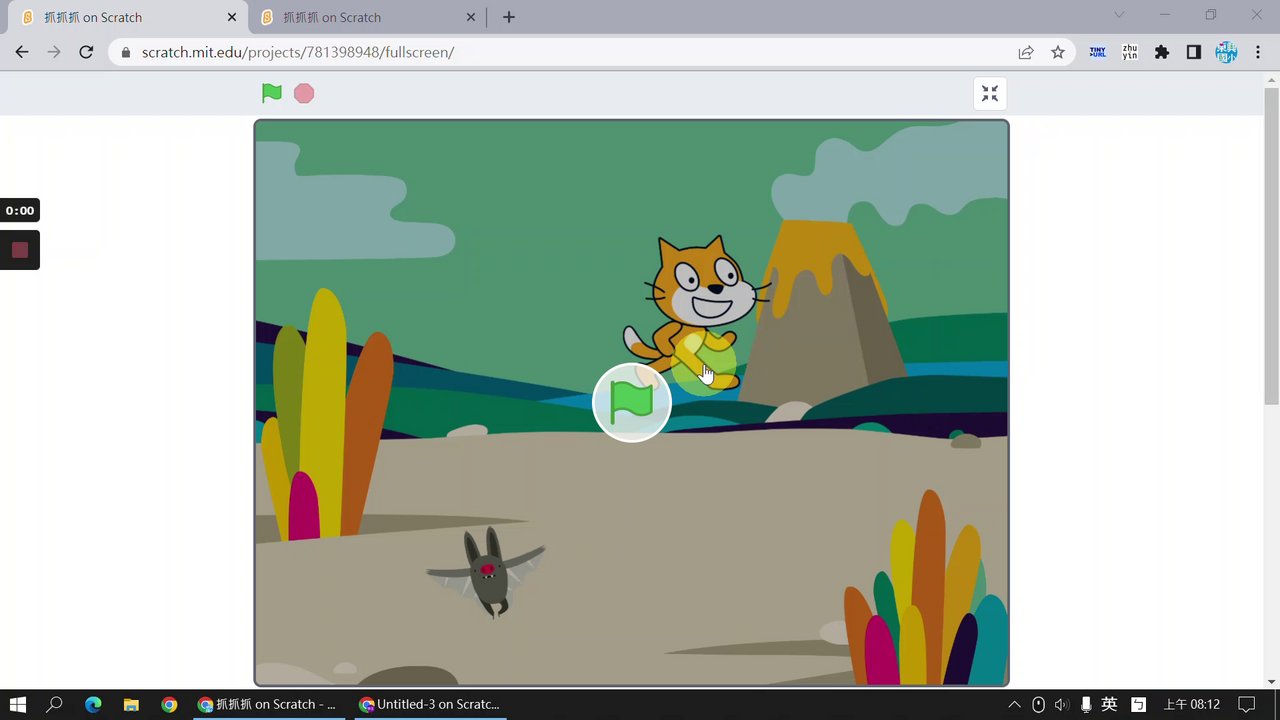This screenshot has width=1280, height=720.
Task: Open File Explorer from the taskbar
Action: pyautogui.click(x=131, y=704)
